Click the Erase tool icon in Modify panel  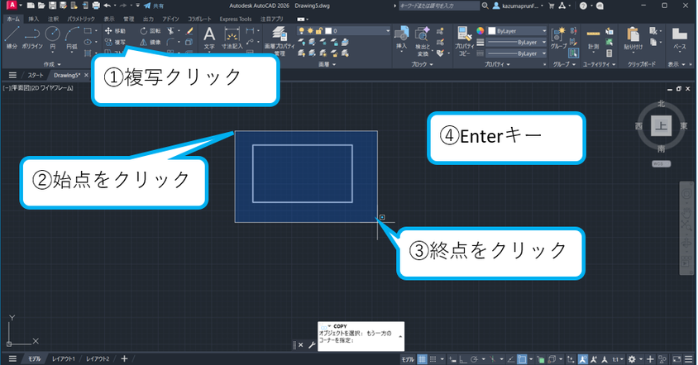point(190,31)
